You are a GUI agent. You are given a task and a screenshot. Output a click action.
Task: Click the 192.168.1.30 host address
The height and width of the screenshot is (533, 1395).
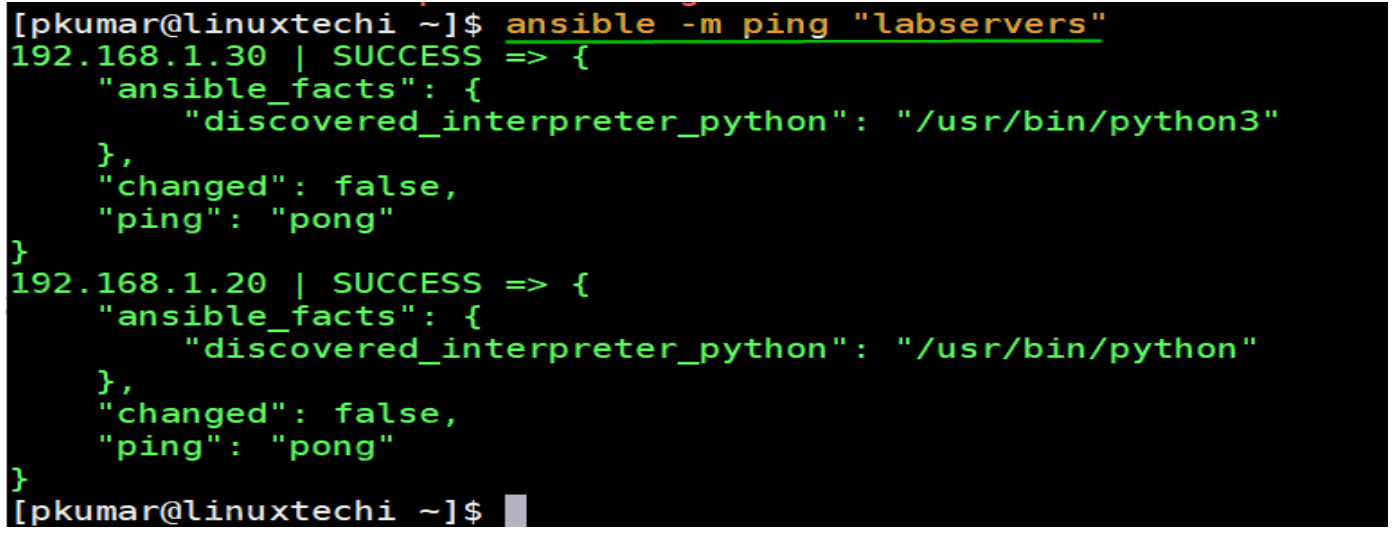[x=137, y=56]
